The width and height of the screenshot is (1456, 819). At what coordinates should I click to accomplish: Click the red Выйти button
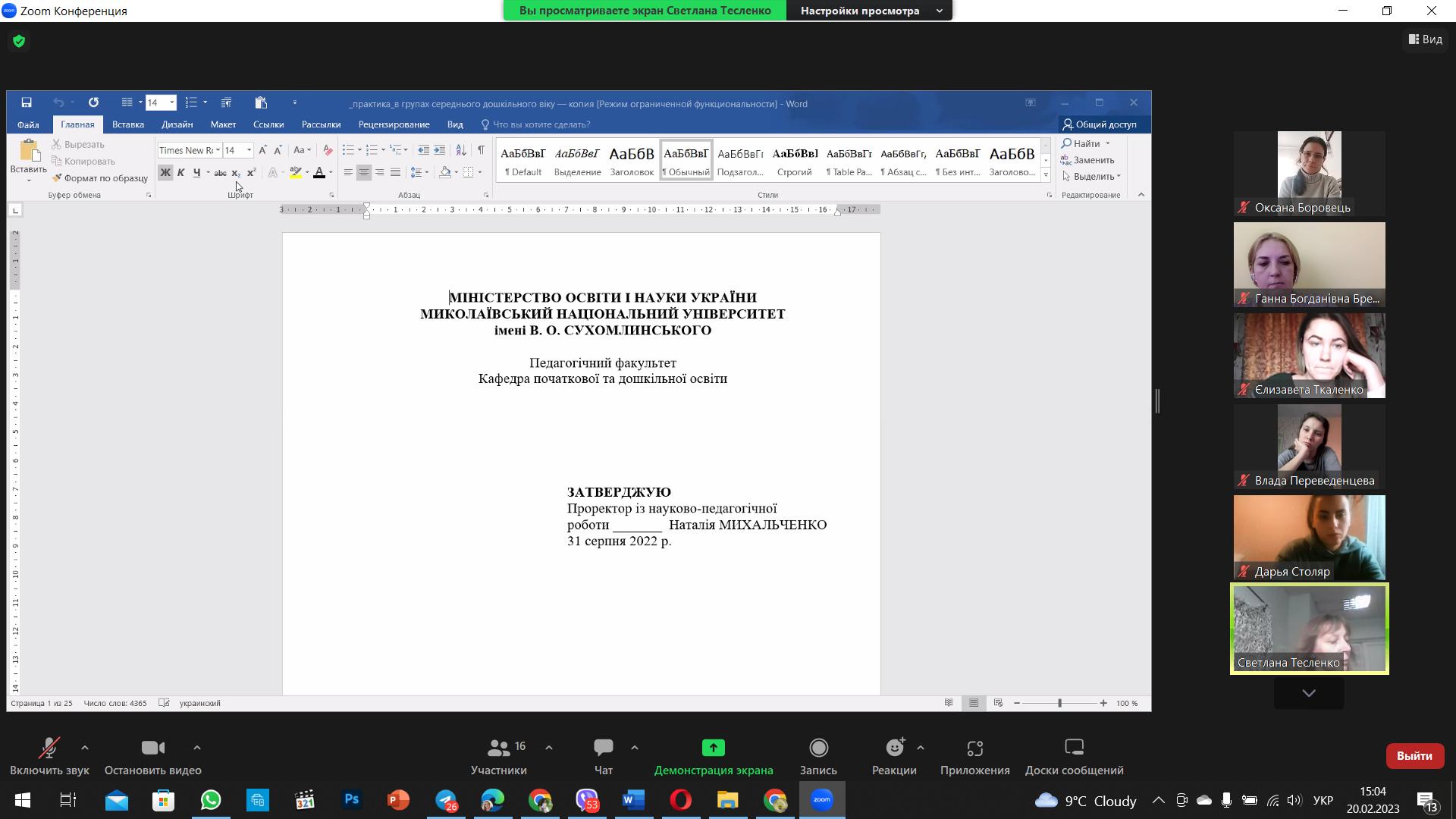tap(1414, 756)
